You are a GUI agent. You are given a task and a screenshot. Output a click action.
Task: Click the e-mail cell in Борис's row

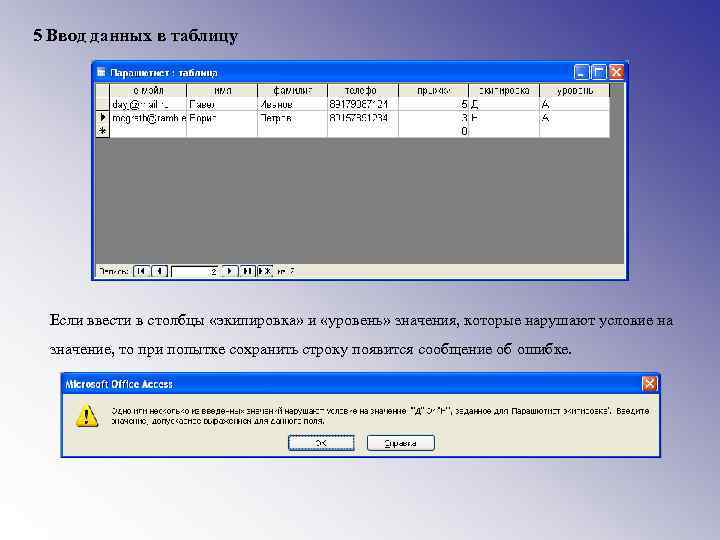[148, 118]
